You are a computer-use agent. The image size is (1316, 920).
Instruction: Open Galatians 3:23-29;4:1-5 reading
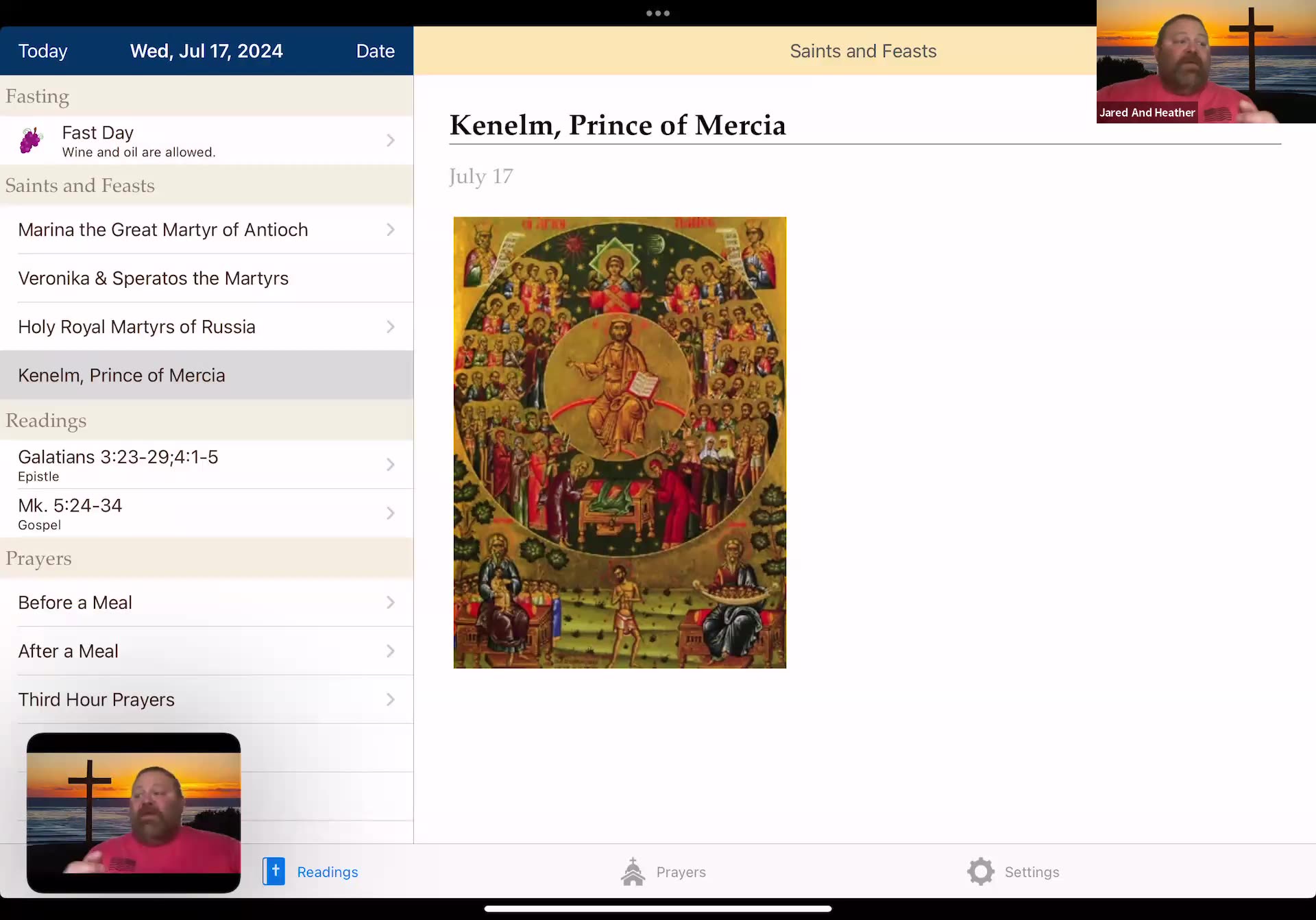(206, 465)
